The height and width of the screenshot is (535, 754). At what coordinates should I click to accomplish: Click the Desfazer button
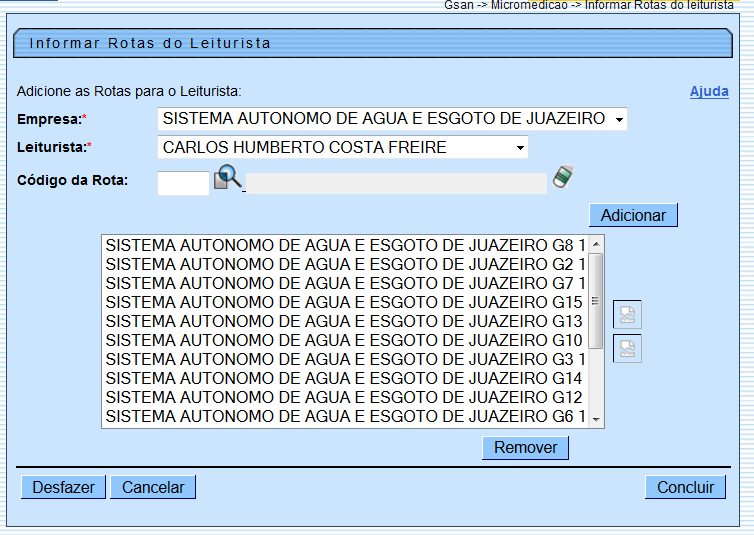click(x=63, y=487)
